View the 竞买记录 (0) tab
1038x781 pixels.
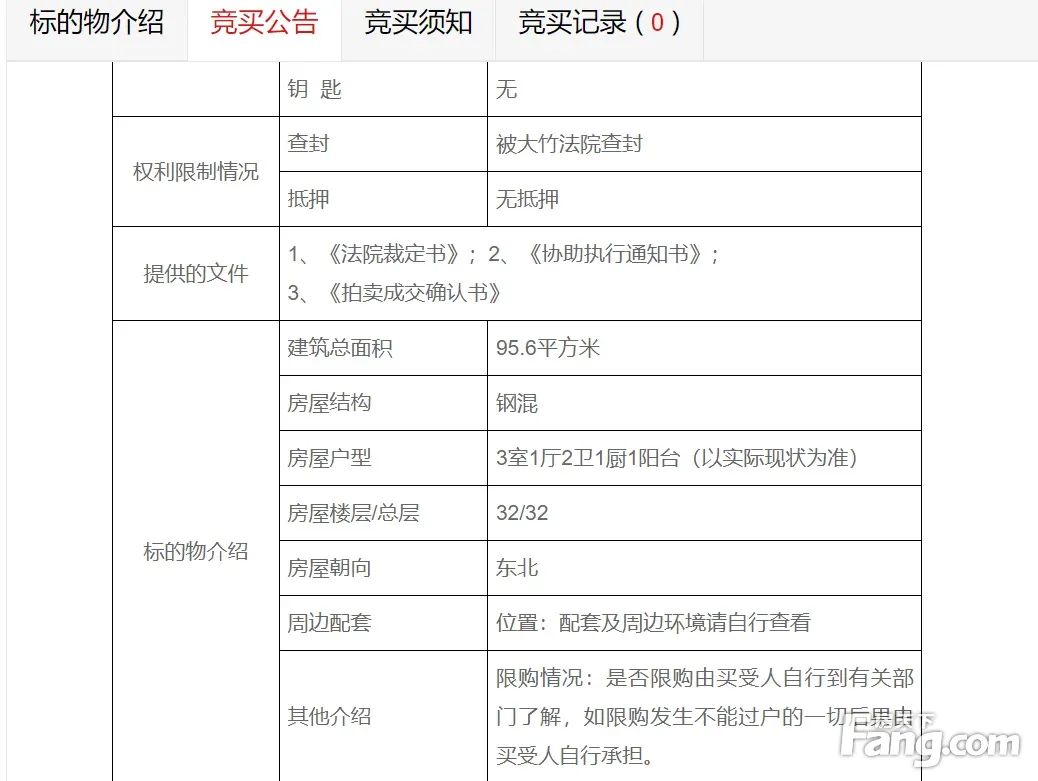click(x=599, y=23)
